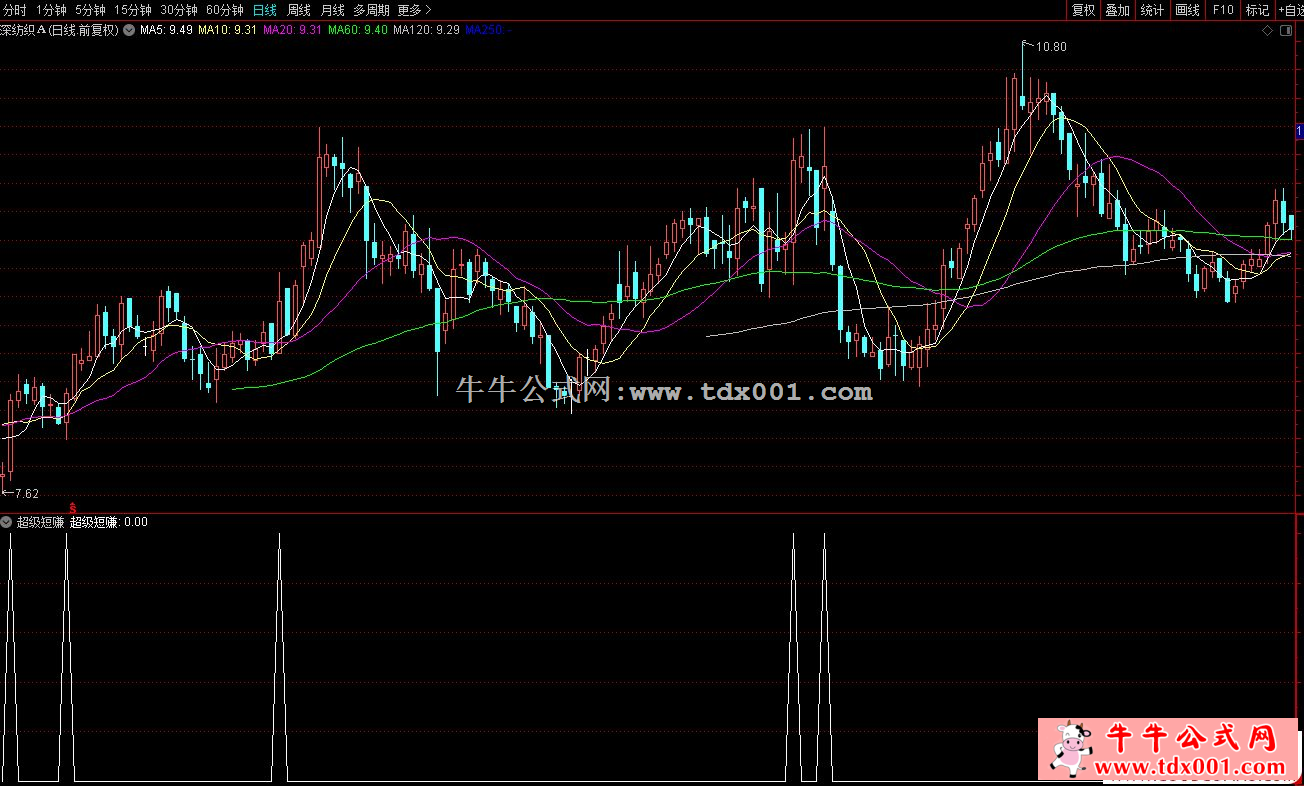Click the MA120: 9.29 label
Viewport: 1304px width, 786px height.
(x=427, y=30)
